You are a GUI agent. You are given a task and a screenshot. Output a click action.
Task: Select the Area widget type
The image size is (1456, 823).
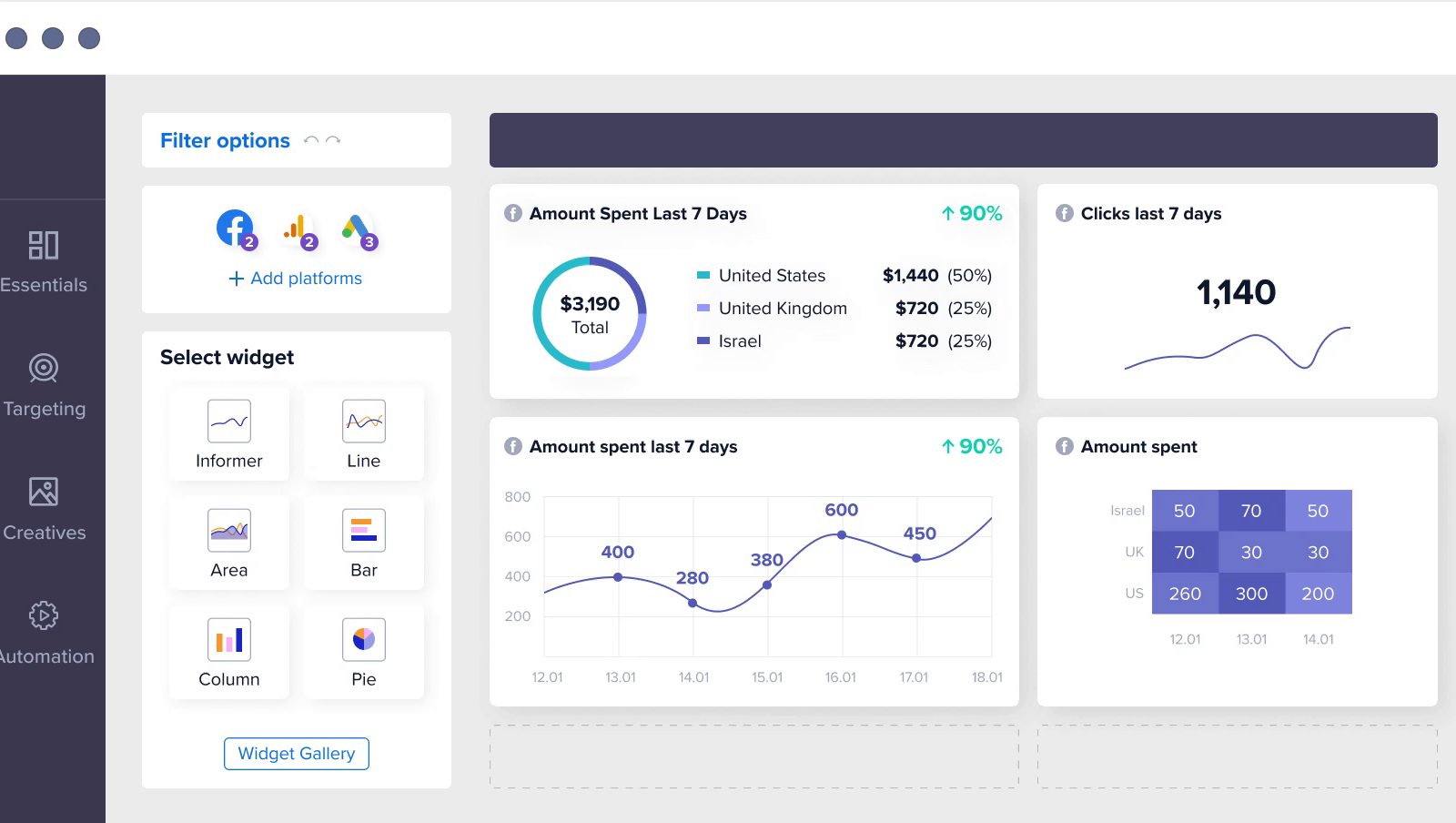coord(228,543)
